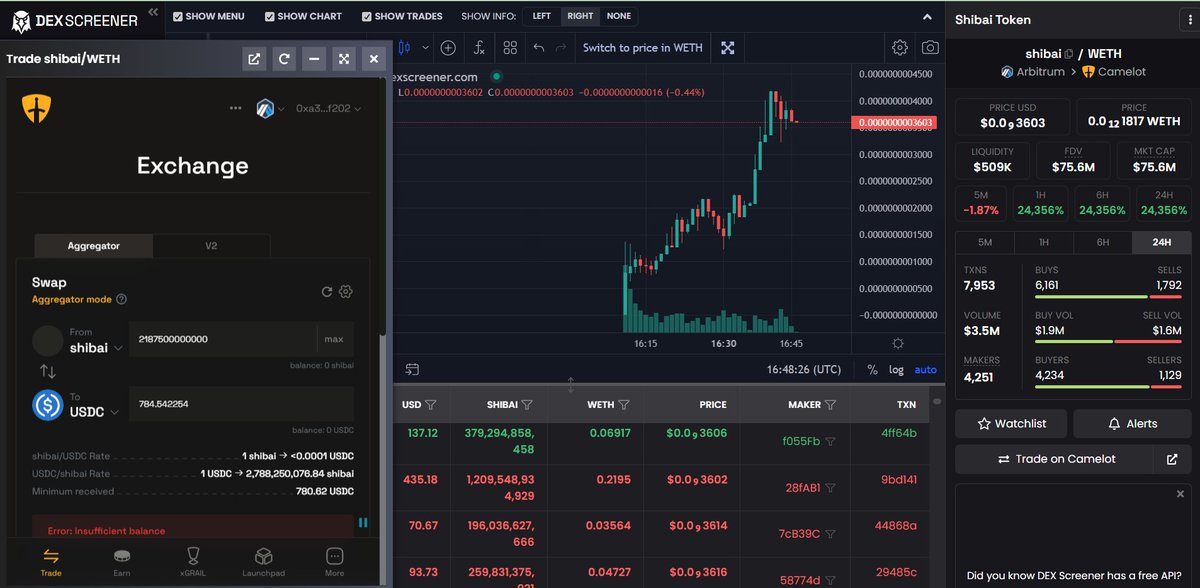Viewport: 1200px width, 588px height.
Task: Click Trade on Camelot button
Action: [x=1057, y=459]
